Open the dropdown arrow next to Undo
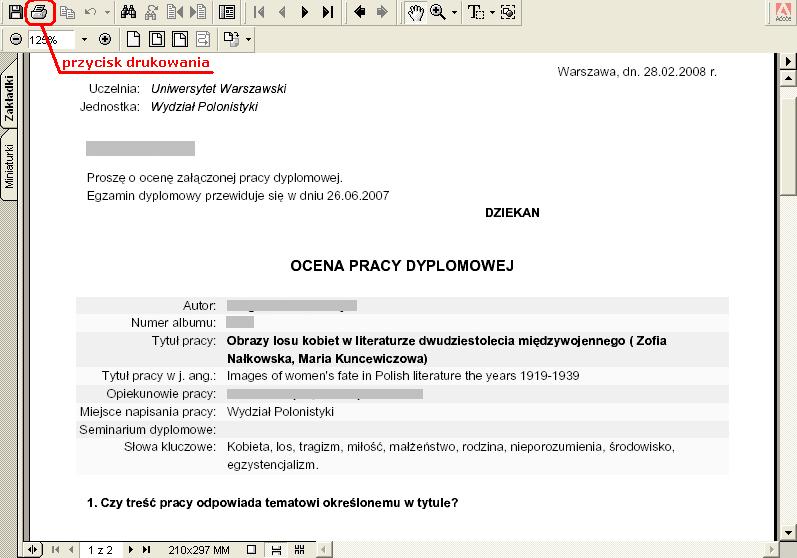The width and height of the screenshot is (797, 558). click(x=107, y=12)
